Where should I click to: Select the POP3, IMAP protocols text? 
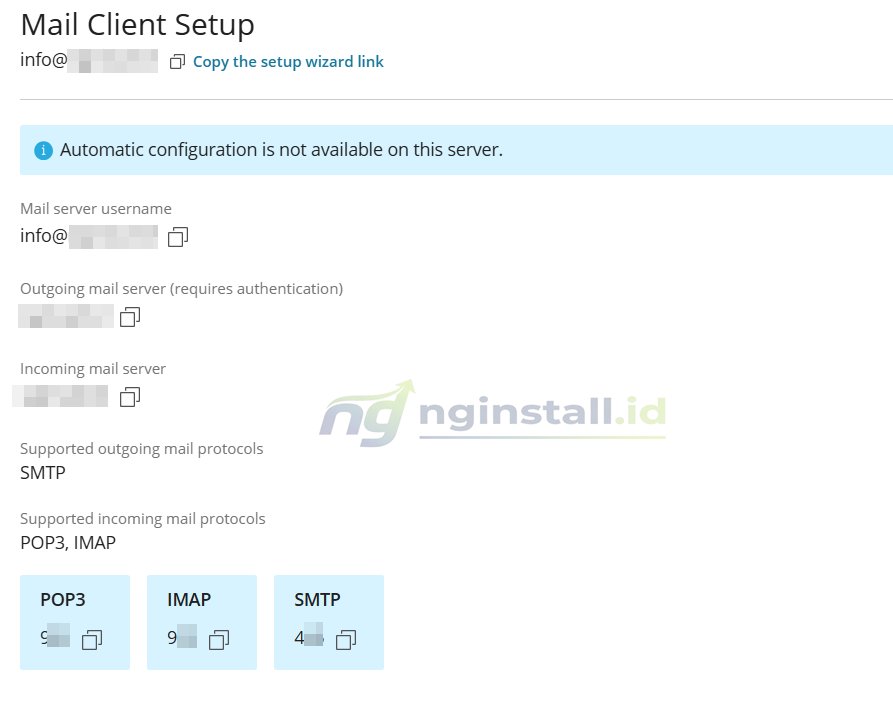pyautogui.click(x=67, y=542)
